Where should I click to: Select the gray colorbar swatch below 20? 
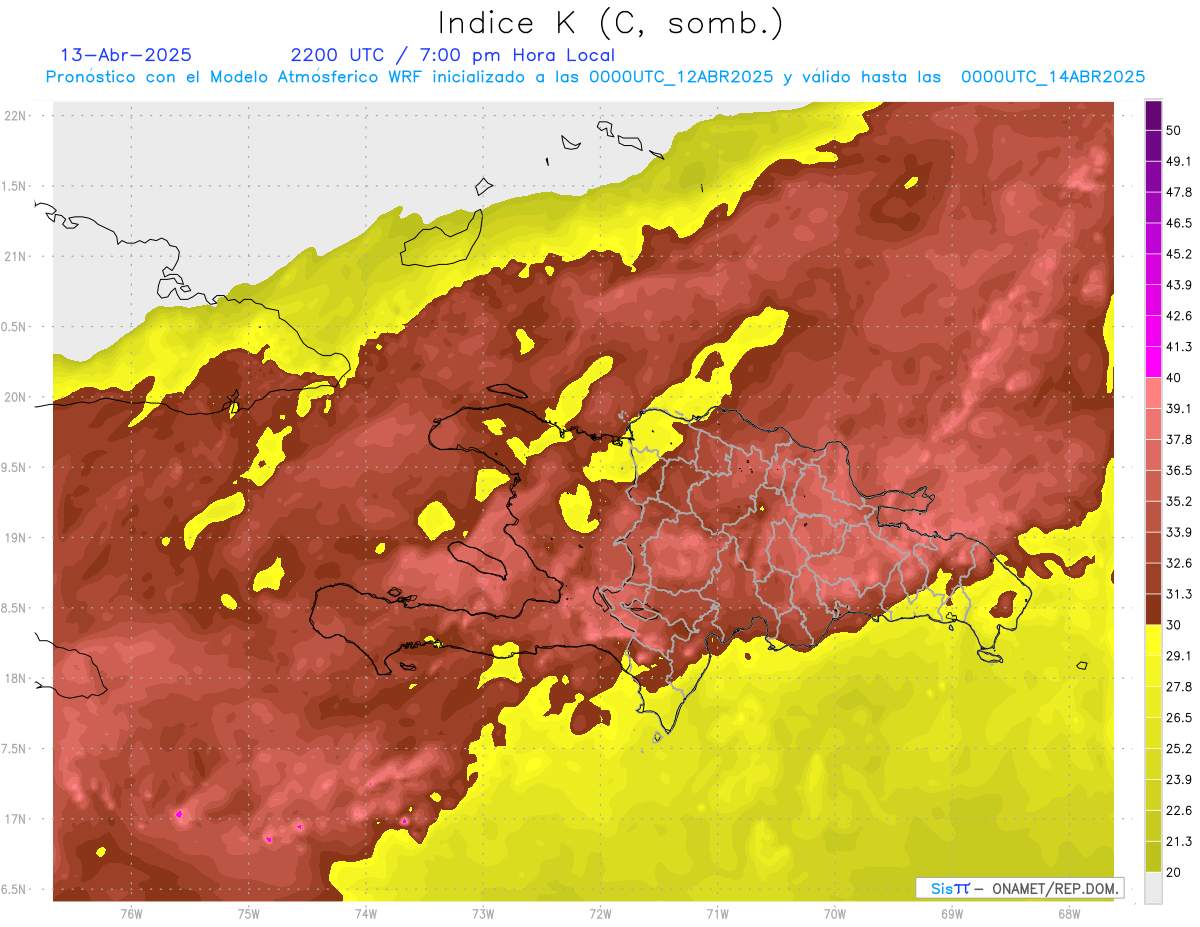coord(1153,888)
